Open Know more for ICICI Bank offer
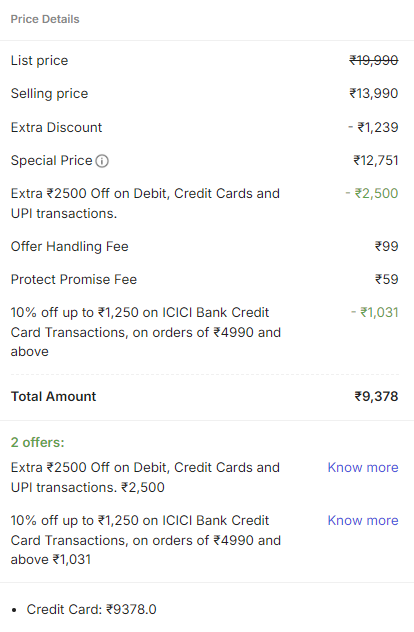Image resolution: width=414 pixels, height=632 pixels. (363, 520)
